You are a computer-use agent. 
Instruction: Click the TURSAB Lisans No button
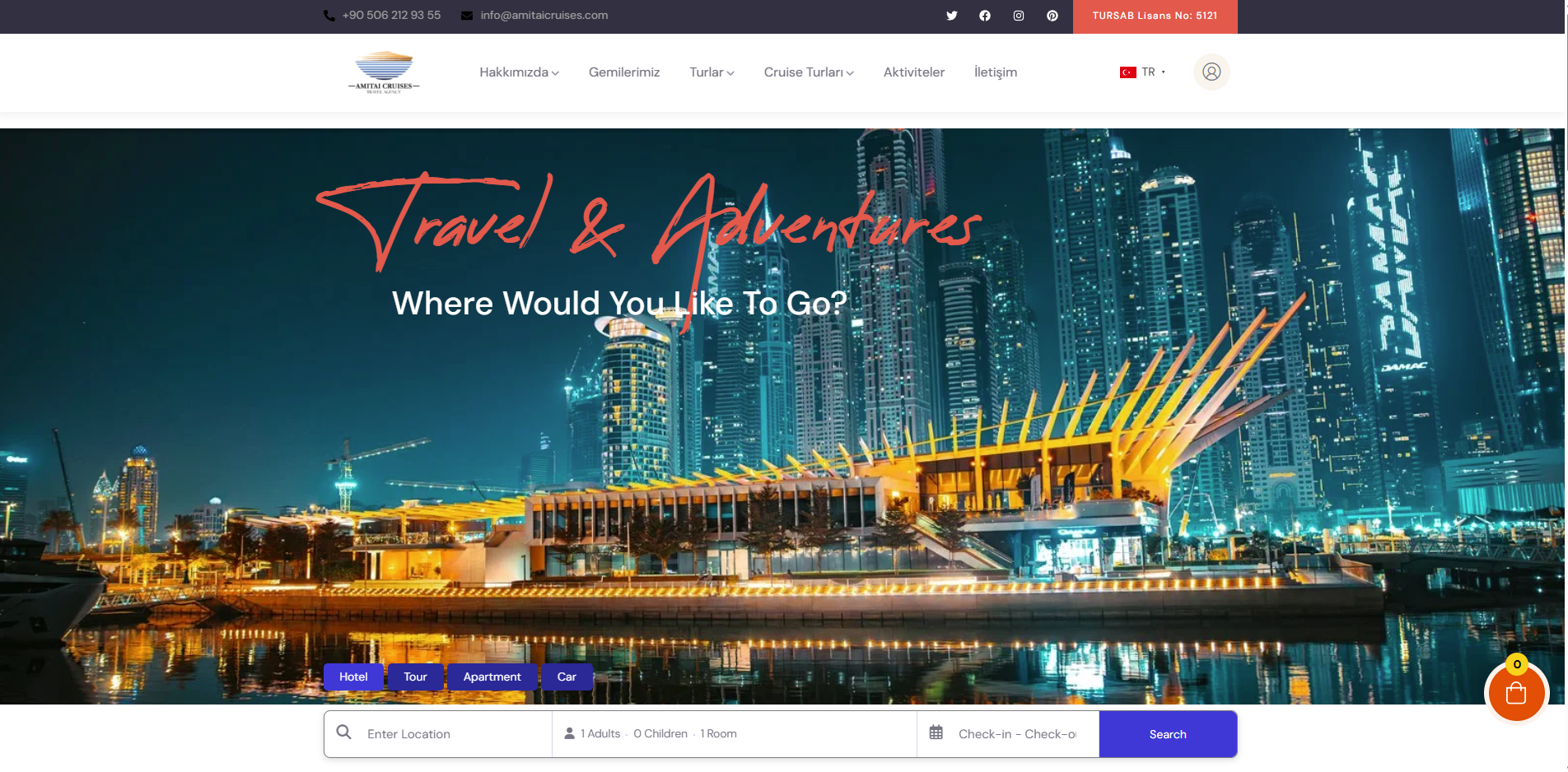click(1155, 16)
